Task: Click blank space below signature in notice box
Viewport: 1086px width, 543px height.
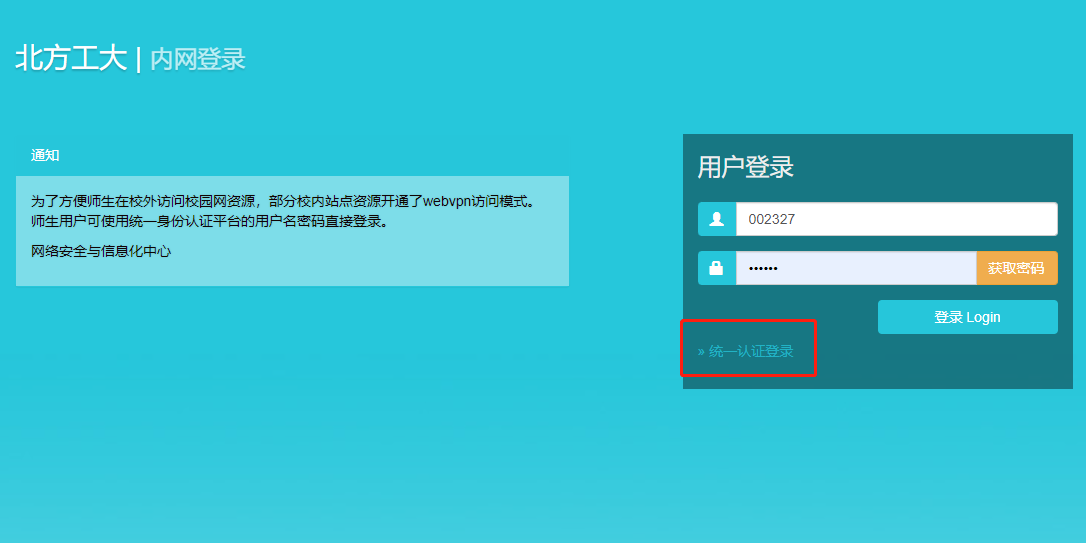Action: coord(290,273)
